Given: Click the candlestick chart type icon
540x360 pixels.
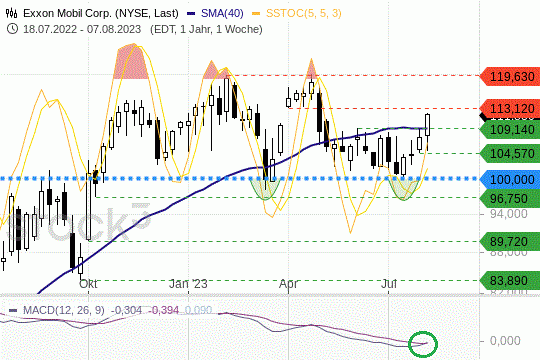Looking at the screenshot, I should click(11, 13).
